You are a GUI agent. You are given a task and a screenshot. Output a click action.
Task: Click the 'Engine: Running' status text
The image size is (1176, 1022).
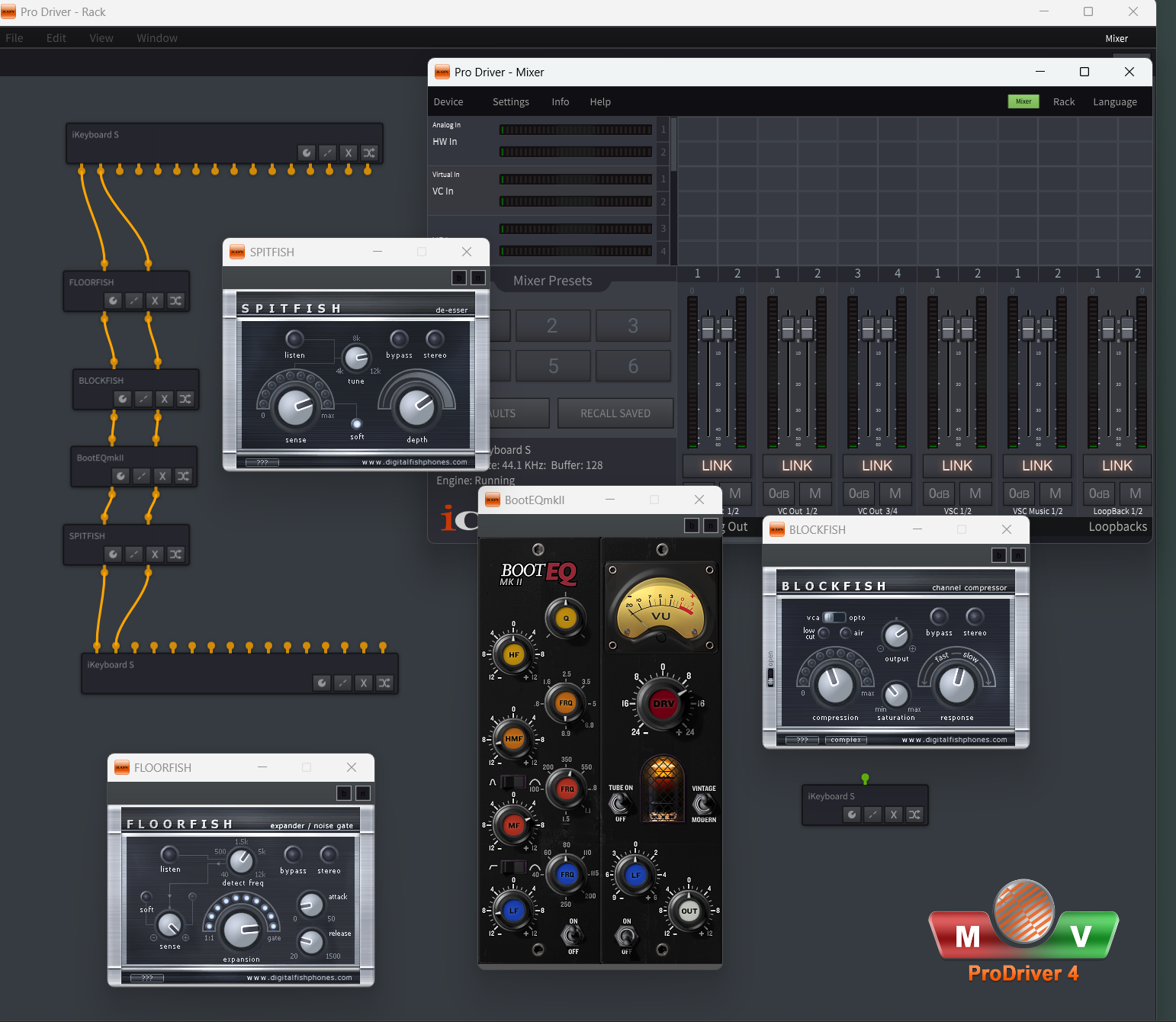[x=476, y=480]
